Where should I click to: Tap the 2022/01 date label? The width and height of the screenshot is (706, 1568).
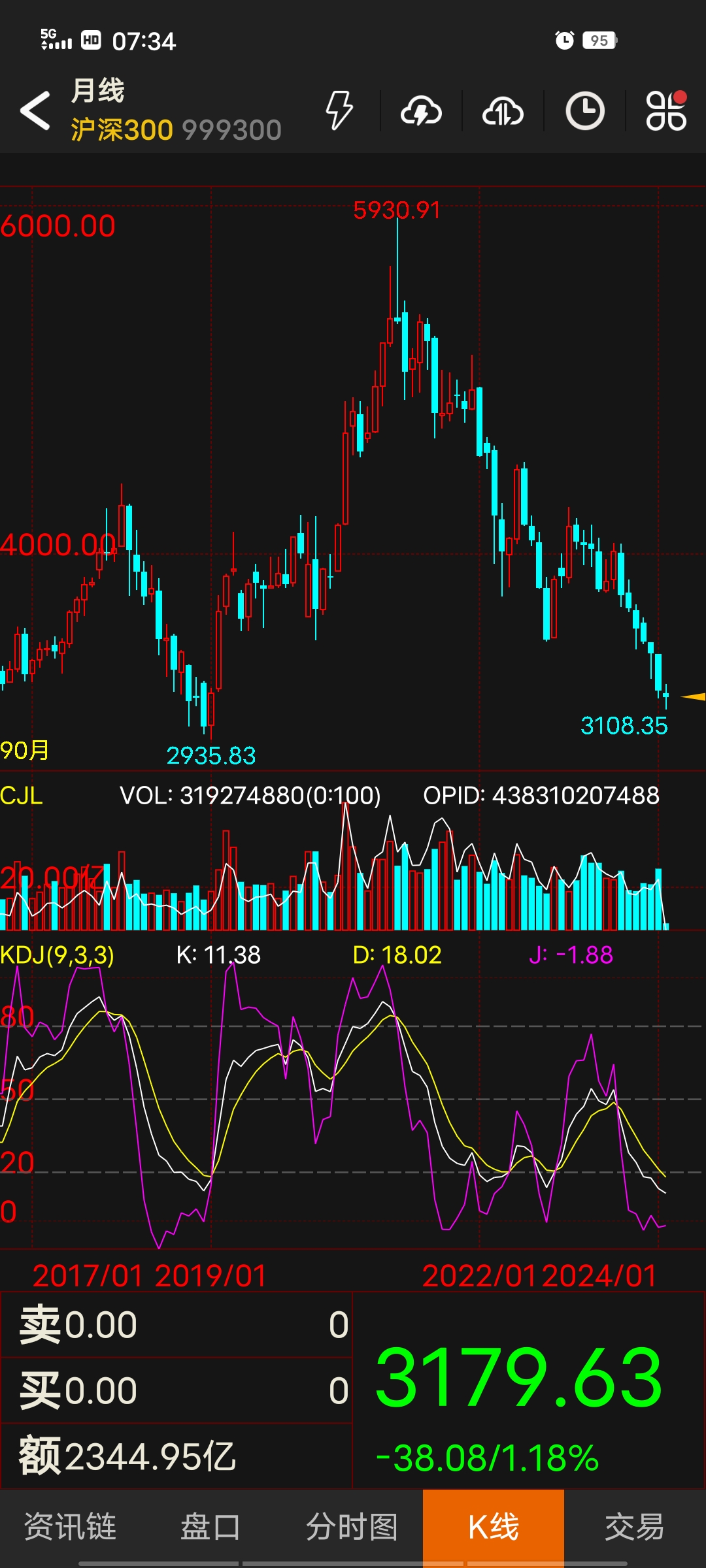coord(479,1276)
